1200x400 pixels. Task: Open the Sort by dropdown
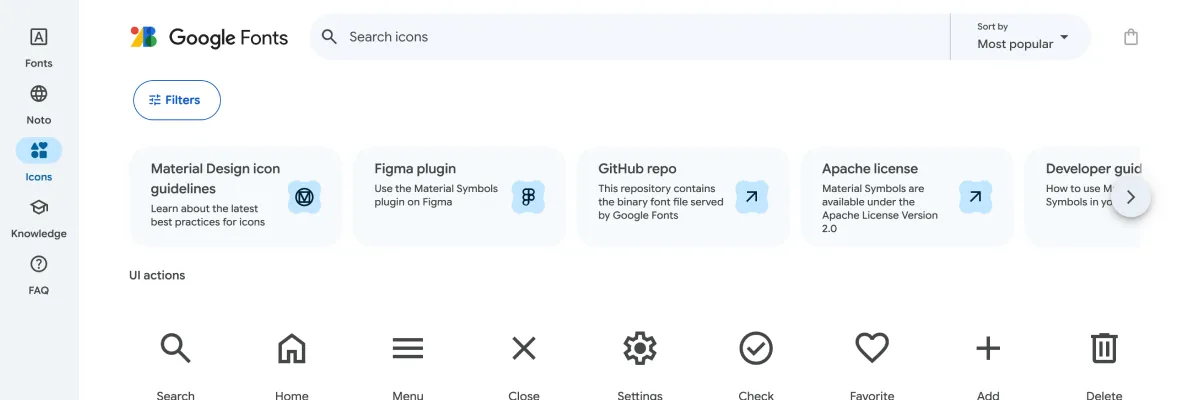(x=1022, y=37)
